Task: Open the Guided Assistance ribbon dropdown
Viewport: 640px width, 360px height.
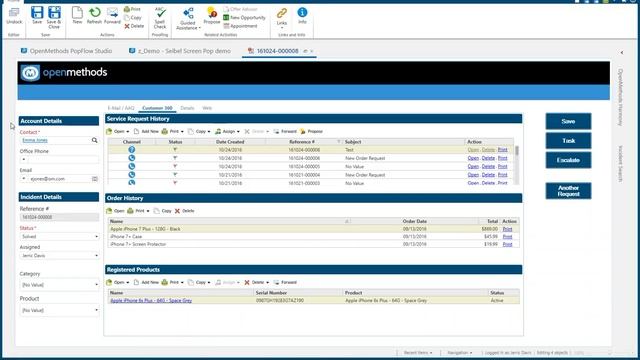Action: (188, 19)
